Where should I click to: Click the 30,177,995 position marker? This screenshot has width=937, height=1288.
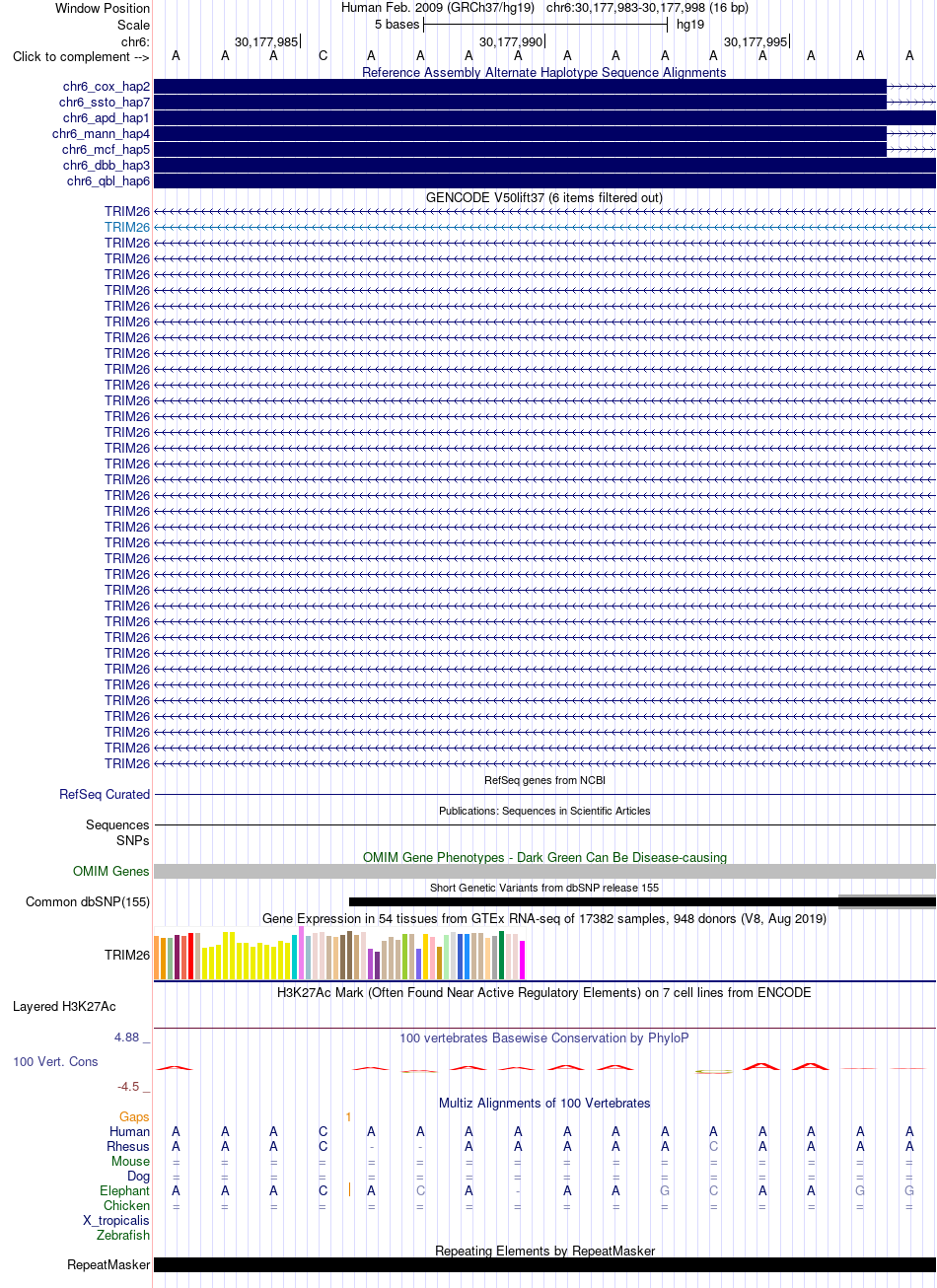click(756, 41)
